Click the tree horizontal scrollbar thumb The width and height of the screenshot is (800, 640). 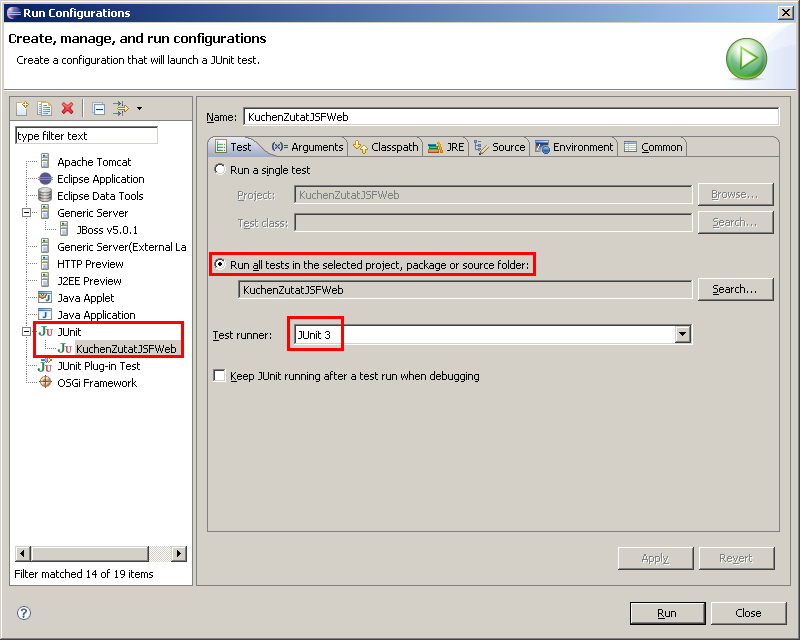[x=90, y=553]
